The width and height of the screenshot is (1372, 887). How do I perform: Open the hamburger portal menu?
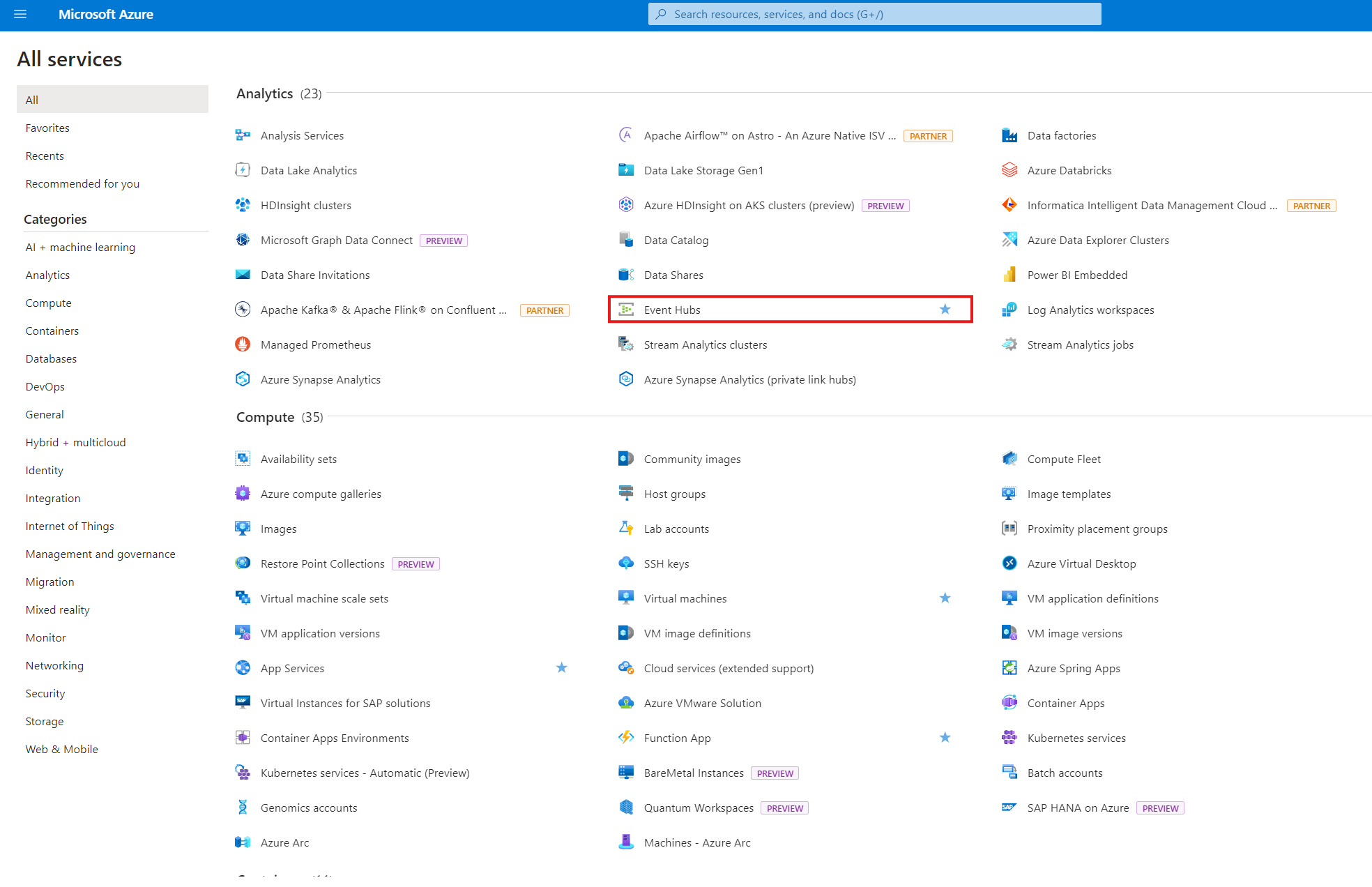coord(20,14)
